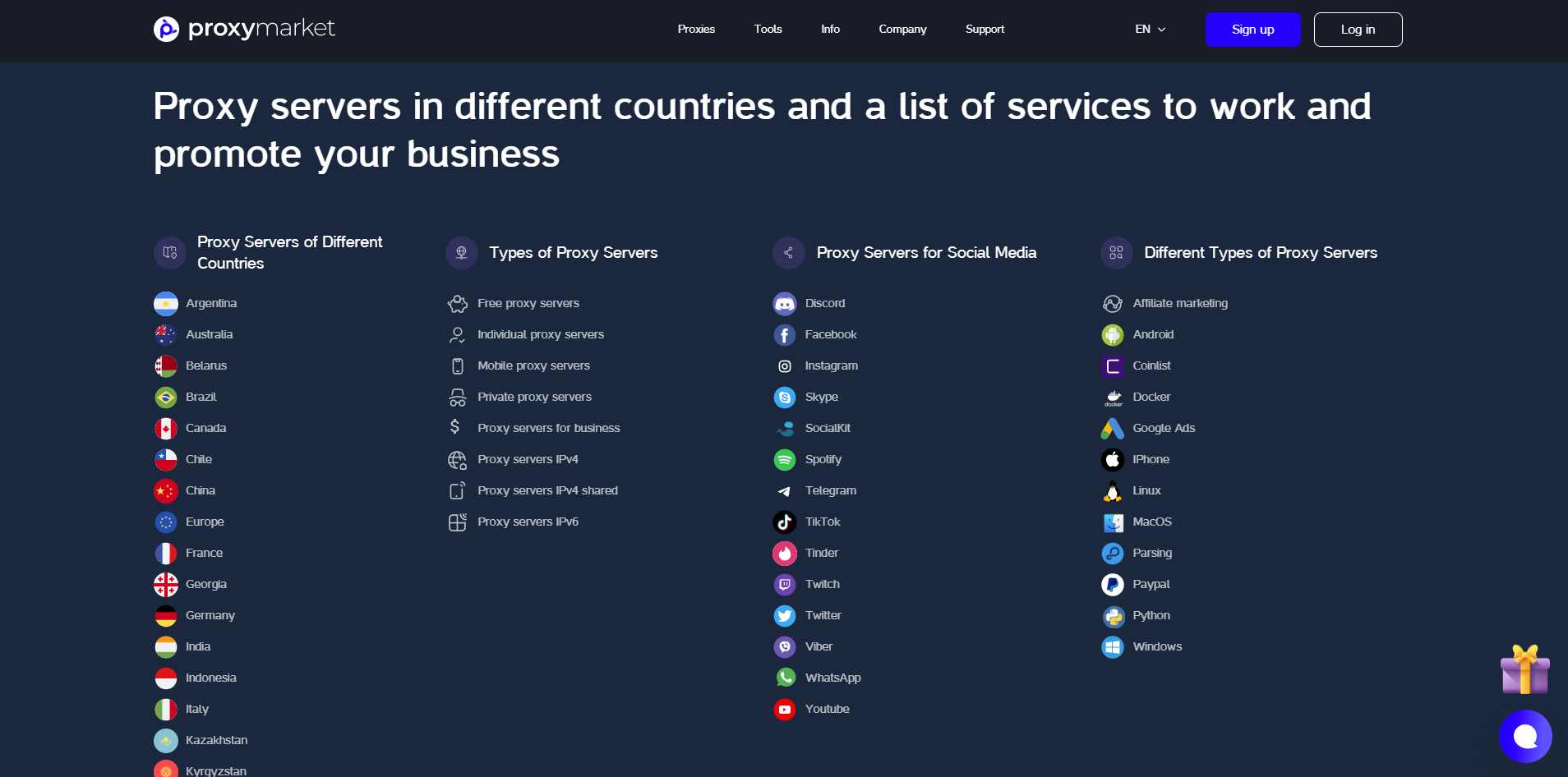Image resolution: width=1568 pixels, height=777 pixels.
Task: Click the Viber icon
Action: [x=785, y=647]
